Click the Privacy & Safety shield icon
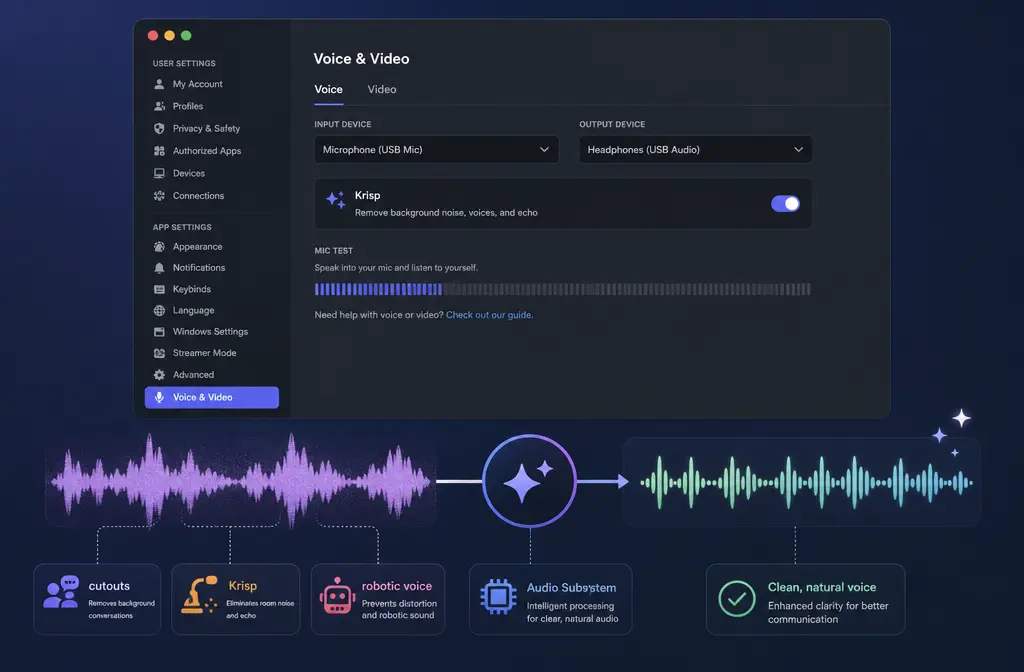 pos(159,129)
